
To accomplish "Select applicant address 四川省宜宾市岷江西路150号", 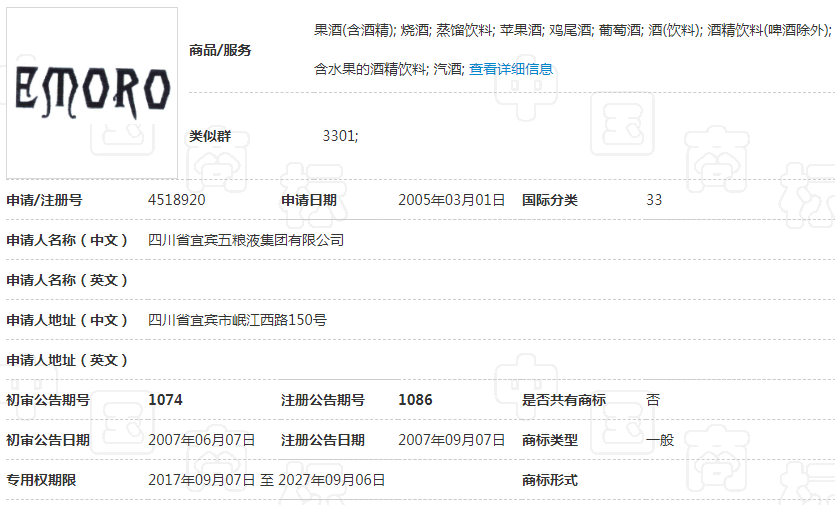I will (x=237, y=320).
